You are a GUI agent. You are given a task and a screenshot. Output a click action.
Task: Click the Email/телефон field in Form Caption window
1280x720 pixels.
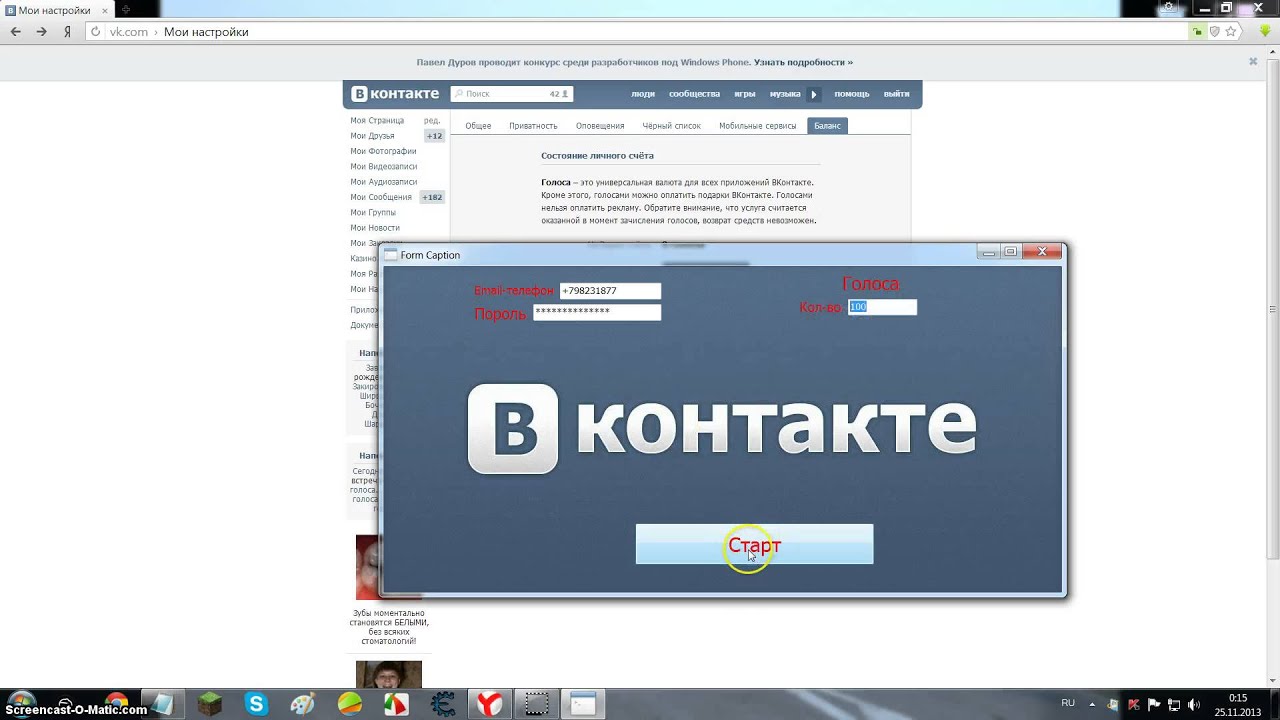point(610,291)
